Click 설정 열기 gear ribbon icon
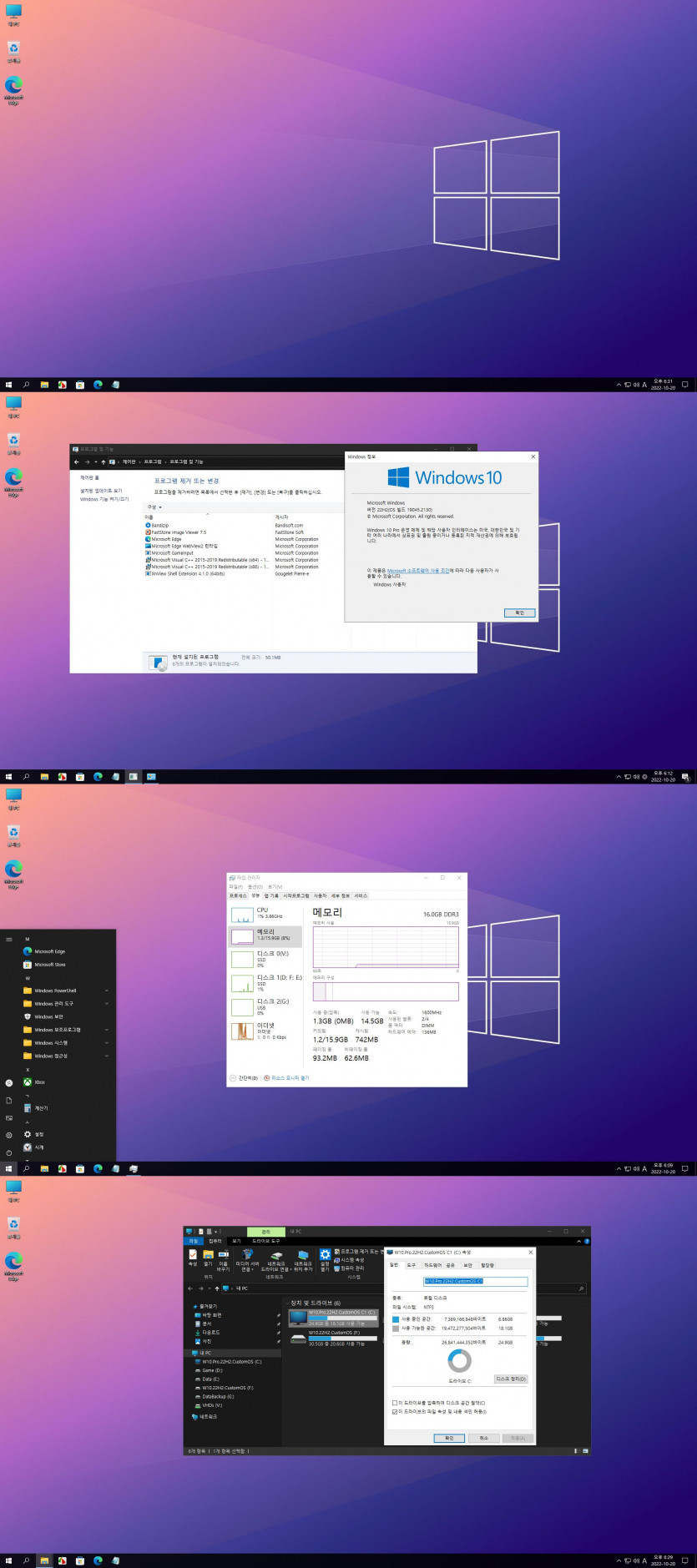Image resolution: width=697 pixels, height=1568 pixels. 325,1259
